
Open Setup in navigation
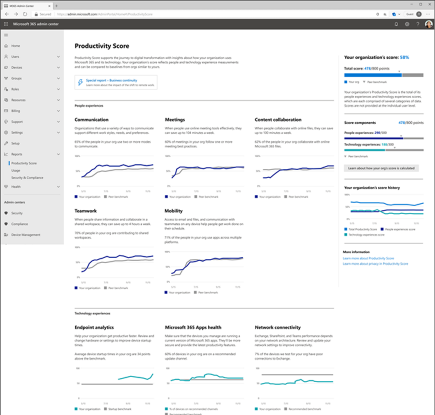[x=15, y=143]
